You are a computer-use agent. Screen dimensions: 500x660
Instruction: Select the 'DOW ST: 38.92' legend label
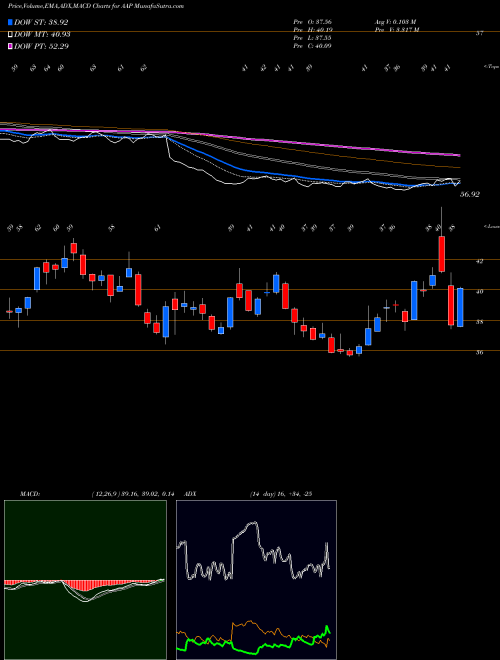(x=41, y=23)
